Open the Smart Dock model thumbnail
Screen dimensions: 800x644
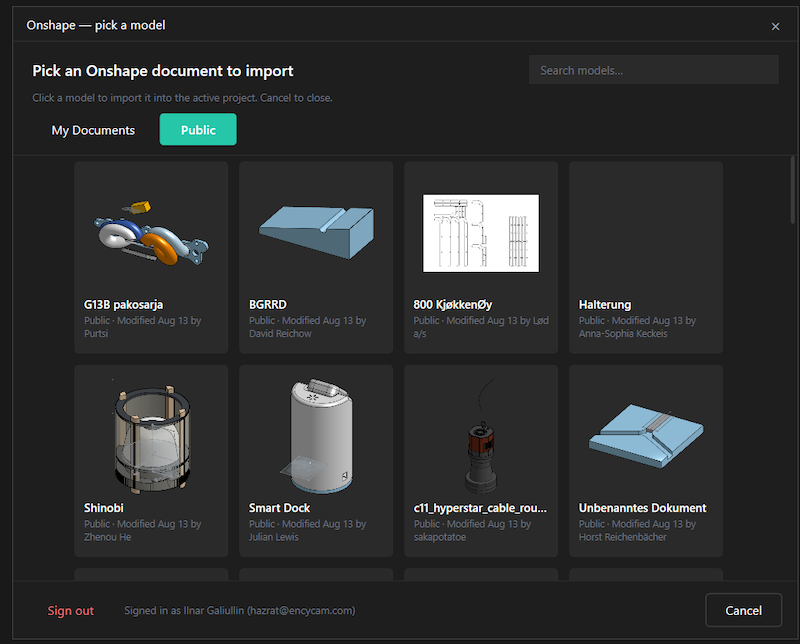(x=316, y=436)
